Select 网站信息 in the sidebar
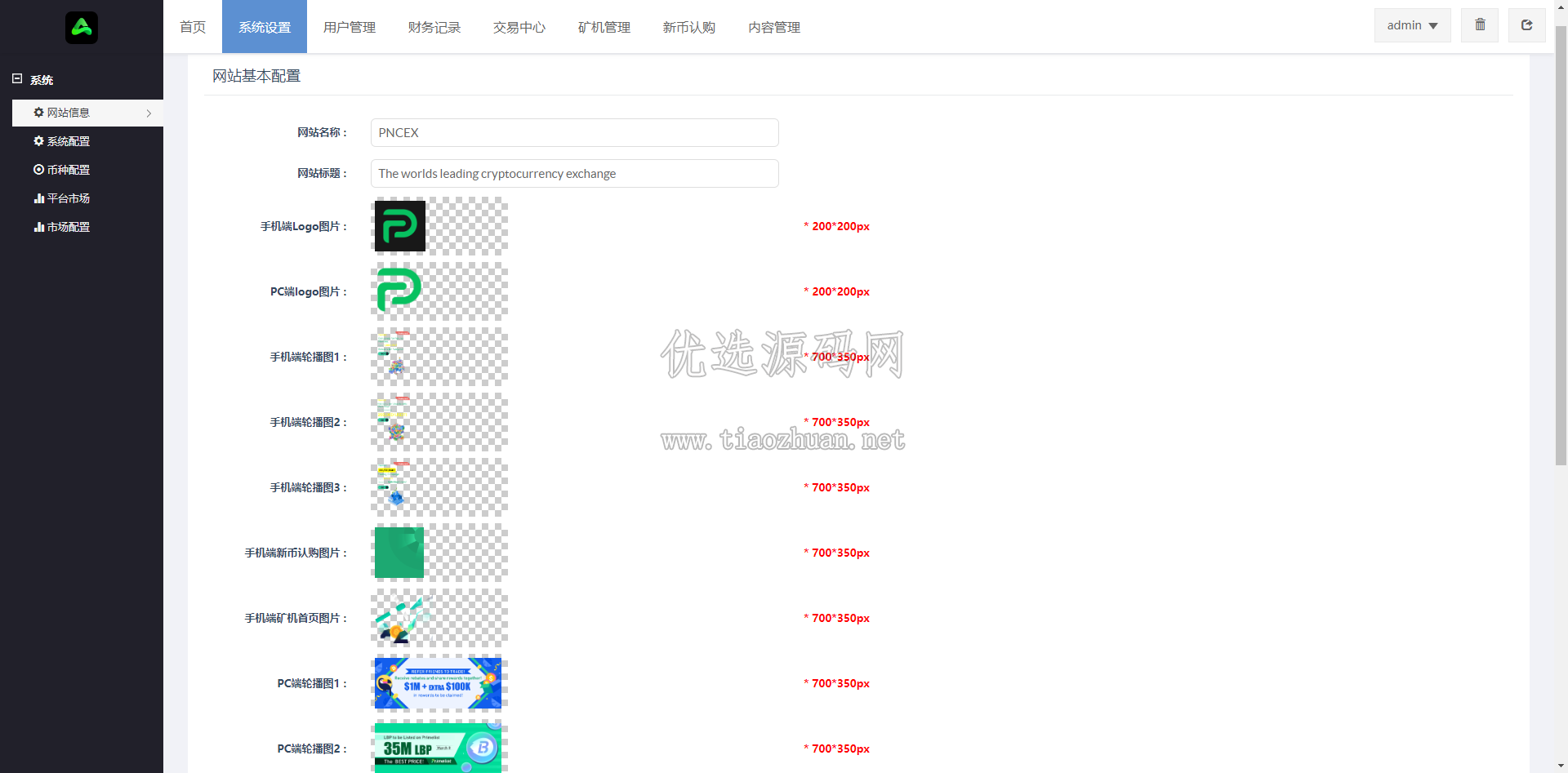The image size is (1568, 773). click(x=87, y=113)
